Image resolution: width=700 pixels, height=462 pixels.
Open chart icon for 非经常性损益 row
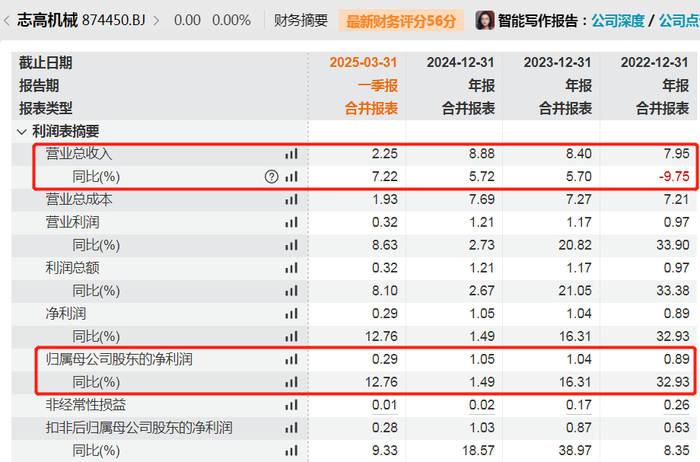[292, 405]
